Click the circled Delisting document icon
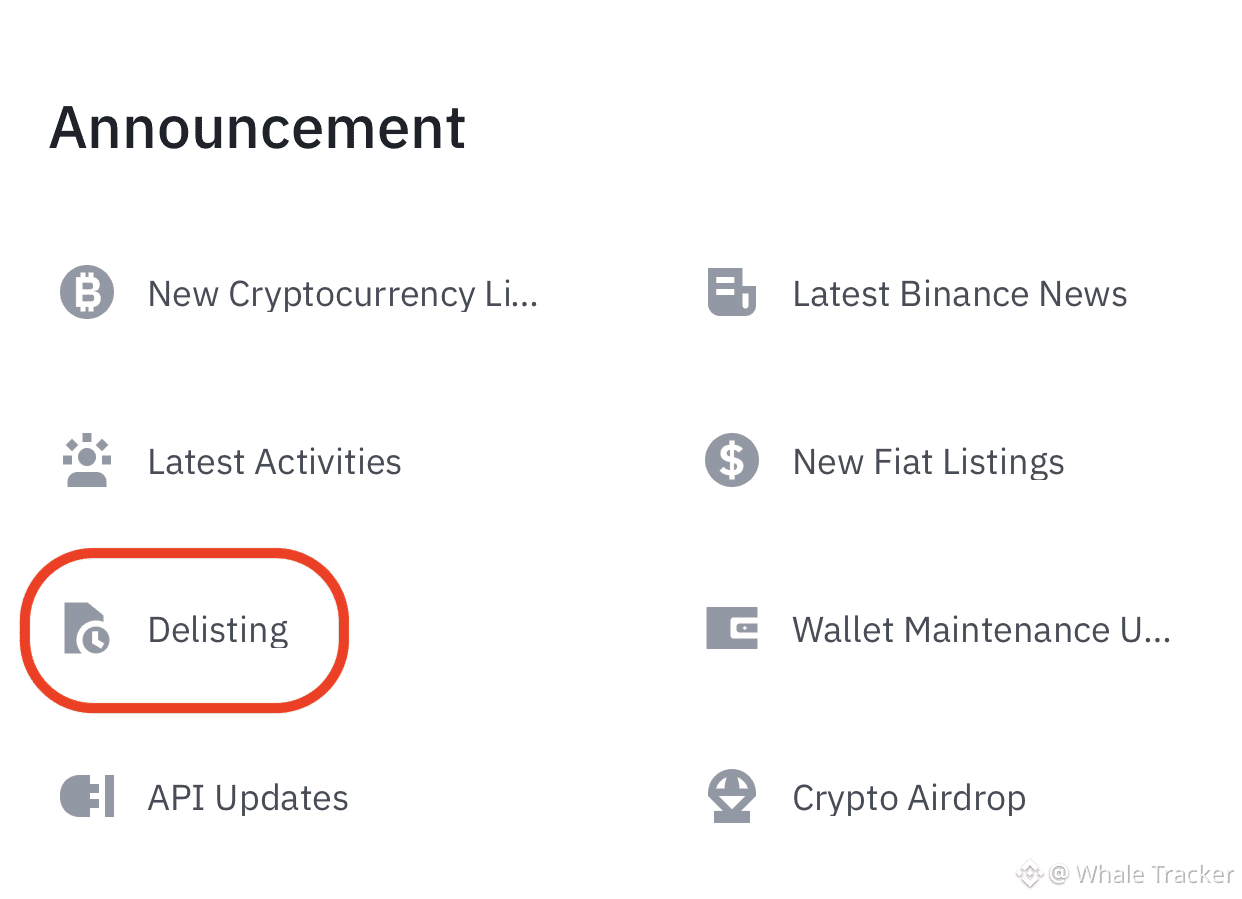This screenshot has height=899, width=1242. 87,629
